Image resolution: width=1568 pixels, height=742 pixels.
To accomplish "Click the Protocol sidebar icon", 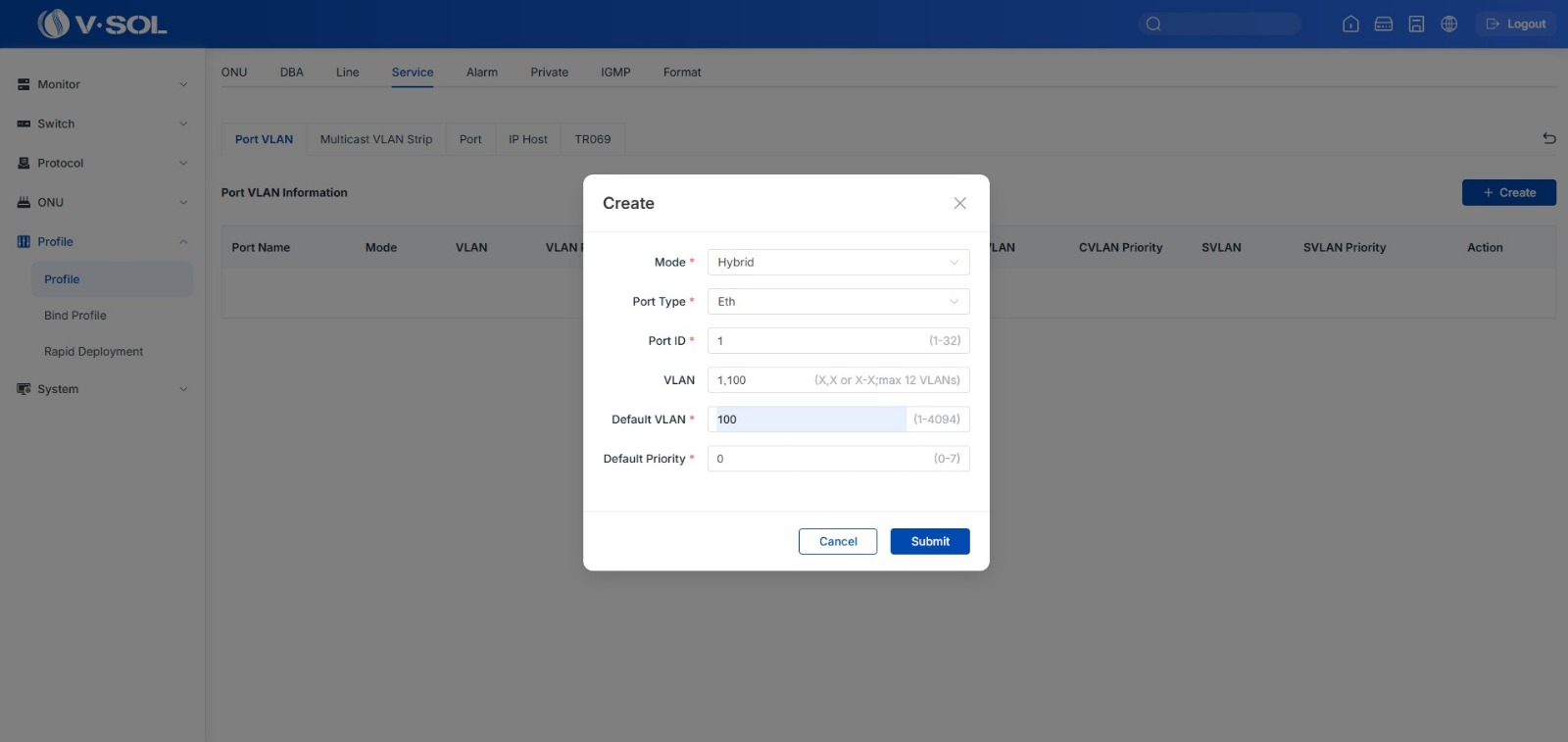I will pyautogui.click(x=24, y=163).
